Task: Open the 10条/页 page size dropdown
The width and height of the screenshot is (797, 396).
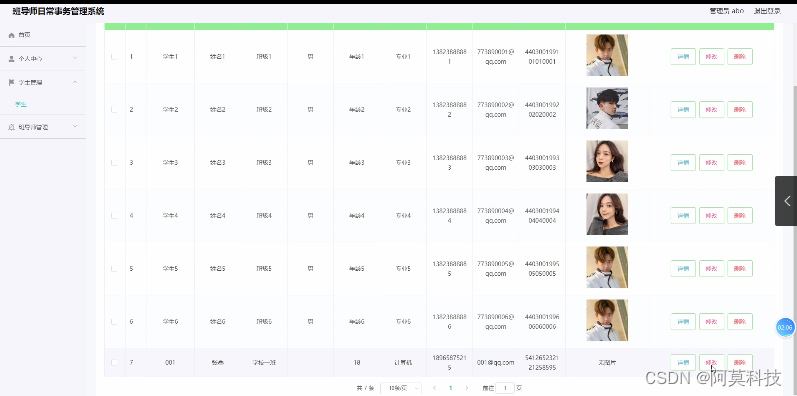Action: (x=401, y=388)
